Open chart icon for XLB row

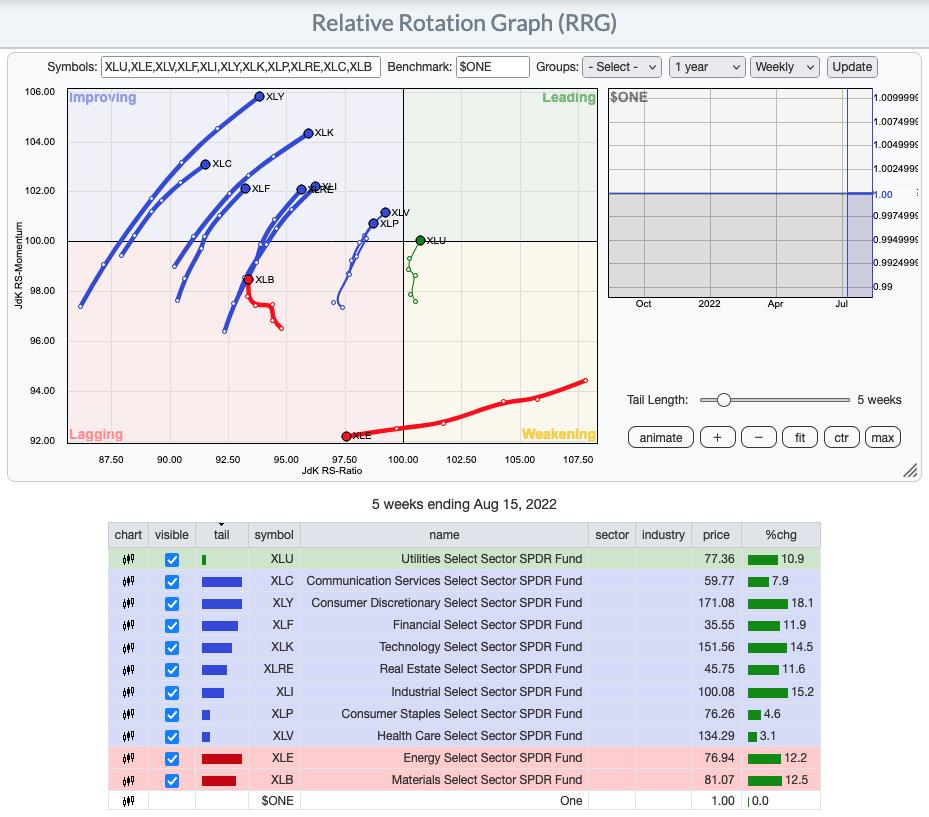[128, 780]
